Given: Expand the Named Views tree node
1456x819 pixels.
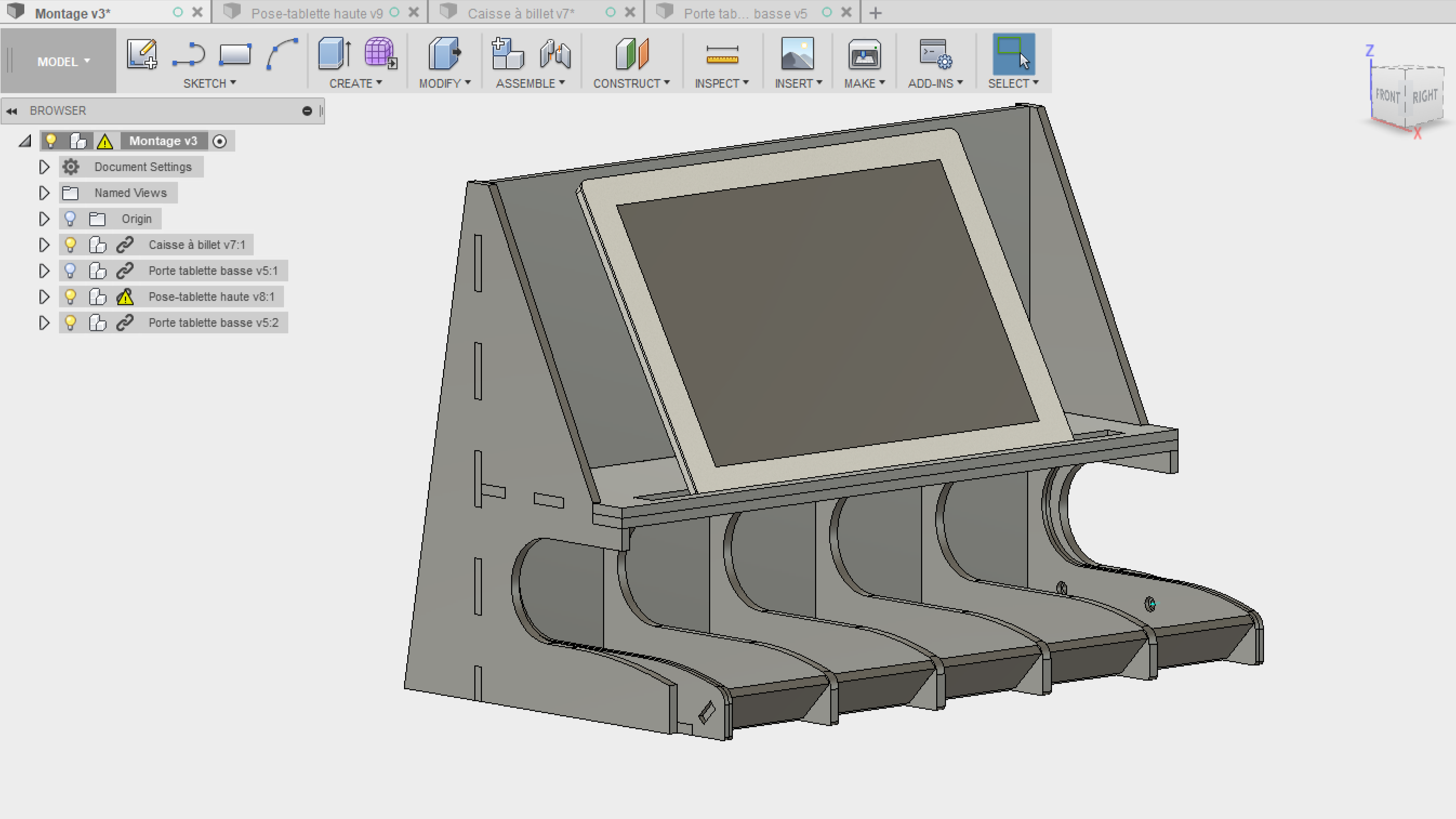Looking at the screenshot, I should pos(44,193).
